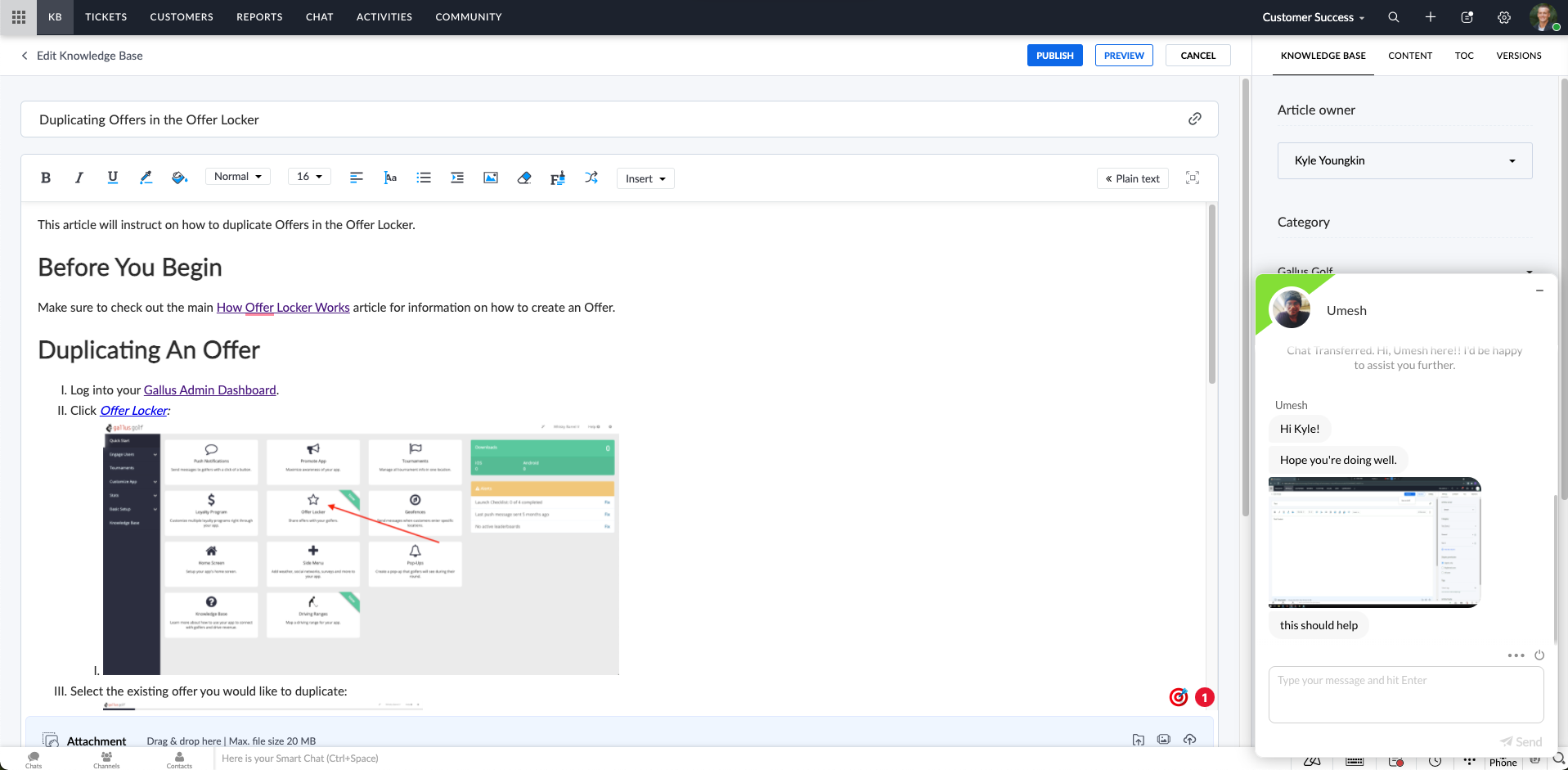Click the shuffle arrows toolbar icon

coord(591,178)
